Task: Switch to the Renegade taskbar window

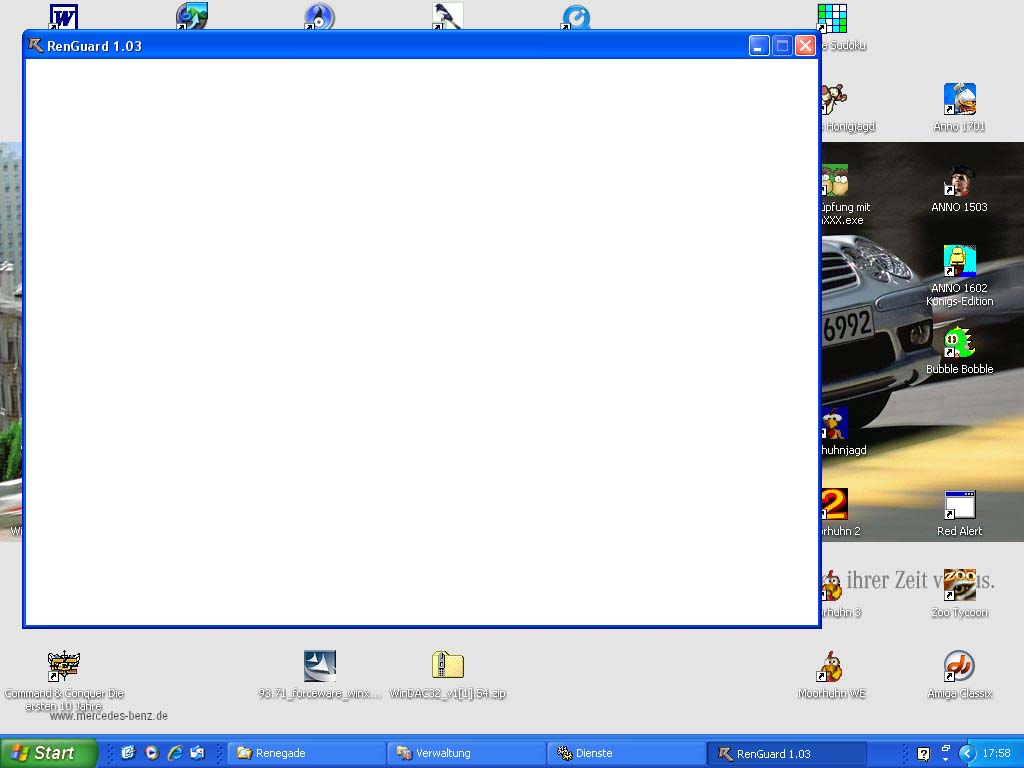Action: pyautogui.click(x=306, y=753)
